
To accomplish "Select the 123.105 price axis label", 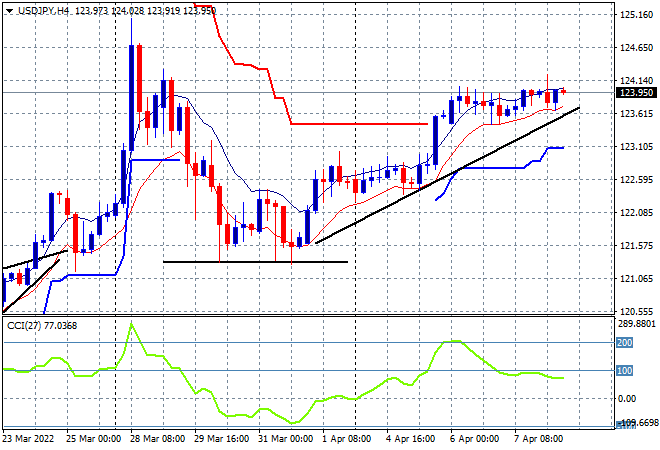I will (x=636, y=146).
